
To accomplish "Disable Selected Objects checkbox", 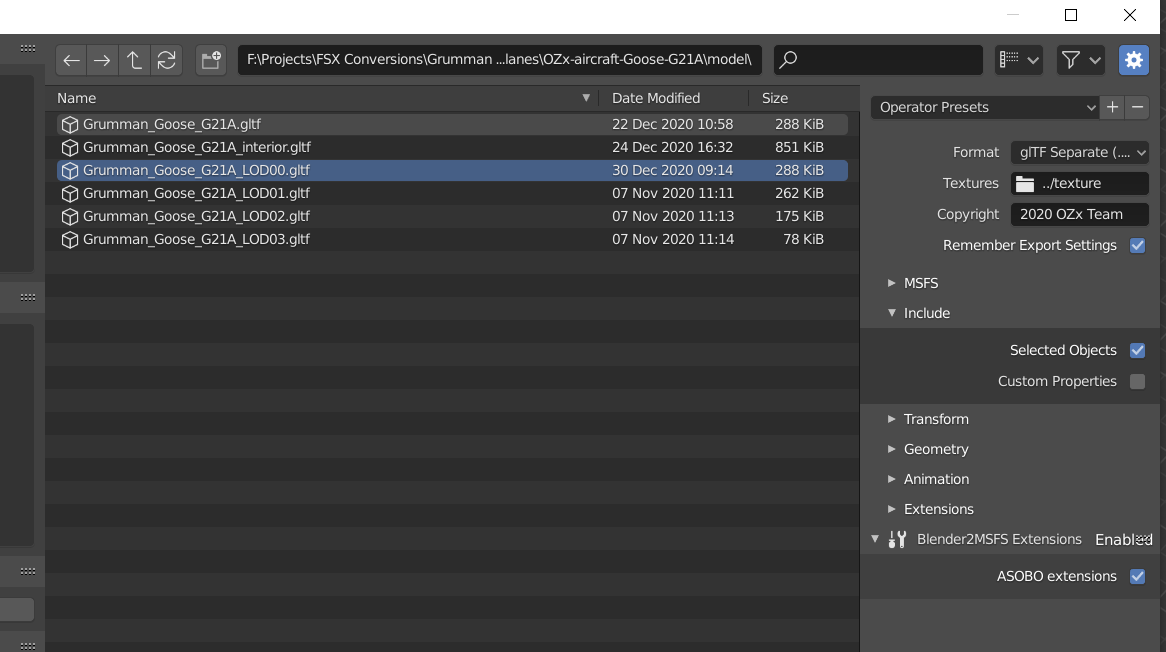I will [x=1137, y=350].
